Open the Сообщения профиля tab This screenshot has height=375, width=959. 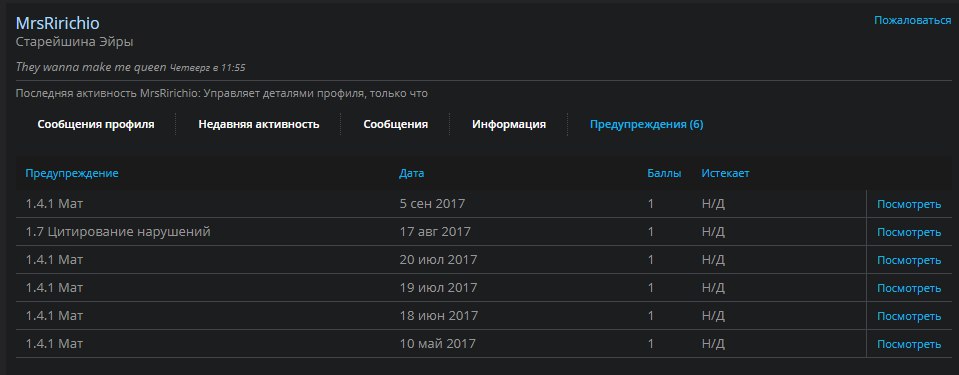pyautogui.click(x=95, y=124)
